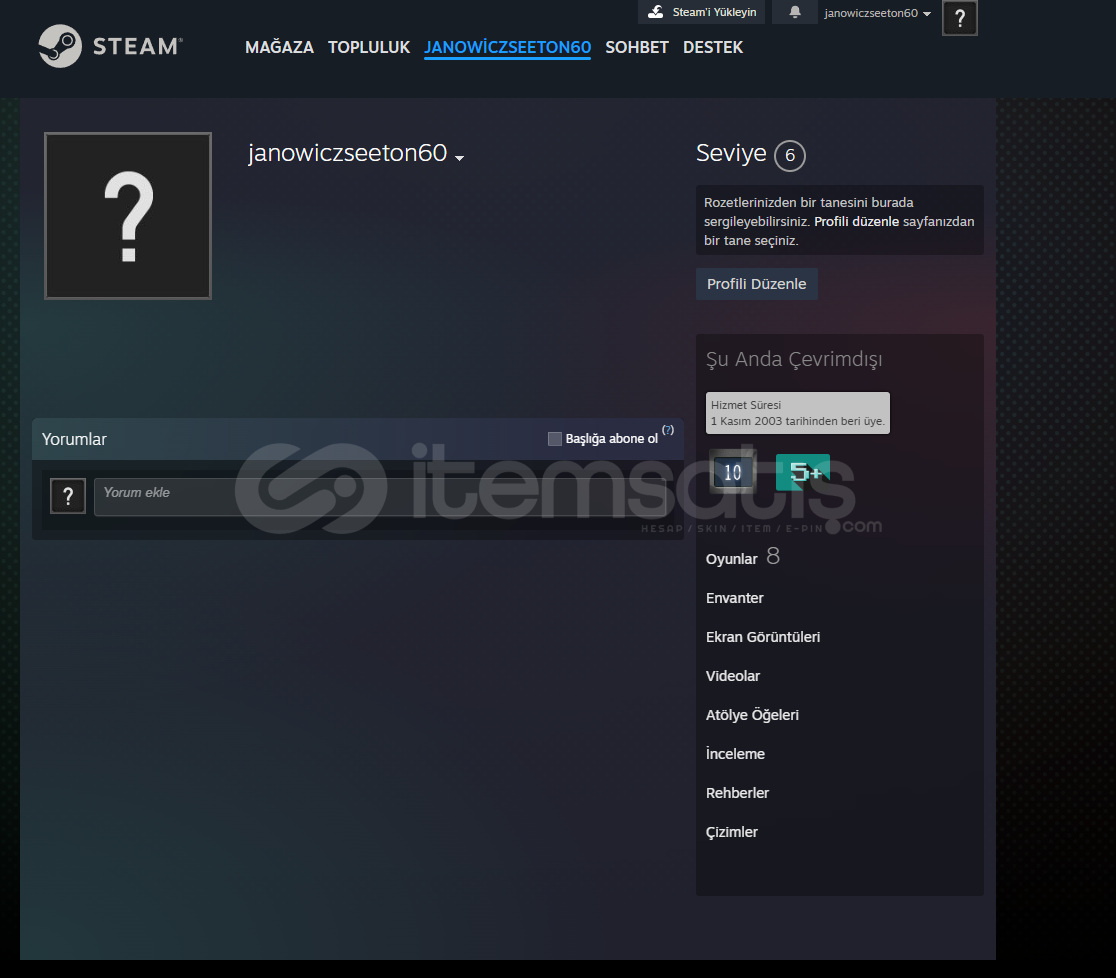
Task: Toggle the 'Başlığa abone ol' checkbox
Action: pyautogui.click(x=554, y=438)
